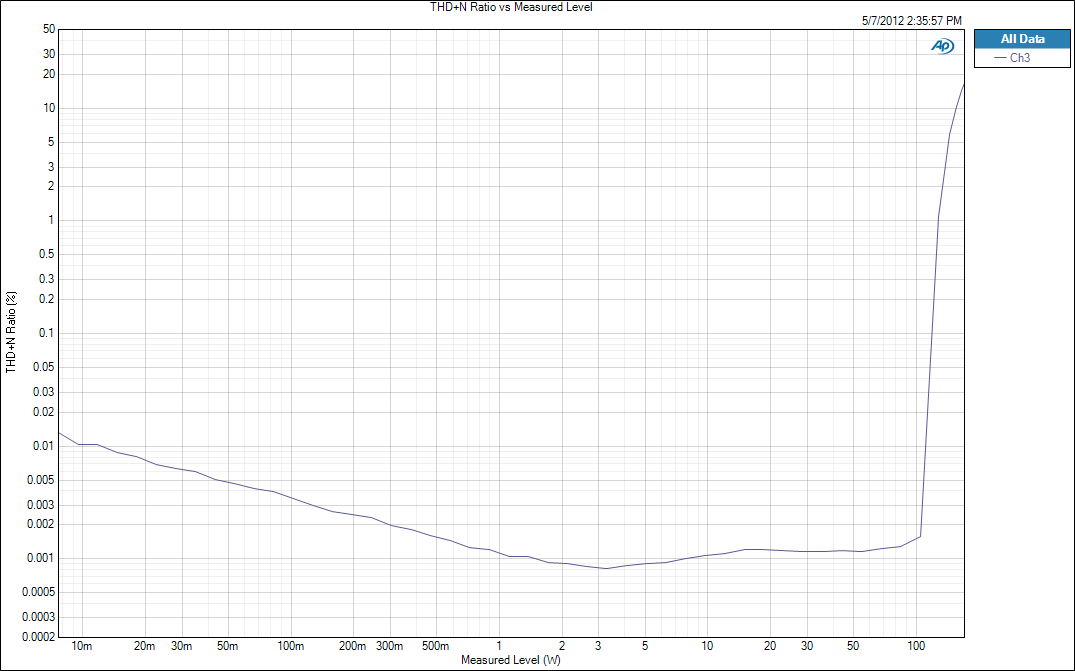
Task: Click the timestamp 5/7/2012 2:35:57 PM
Action: tap(912, 21)
